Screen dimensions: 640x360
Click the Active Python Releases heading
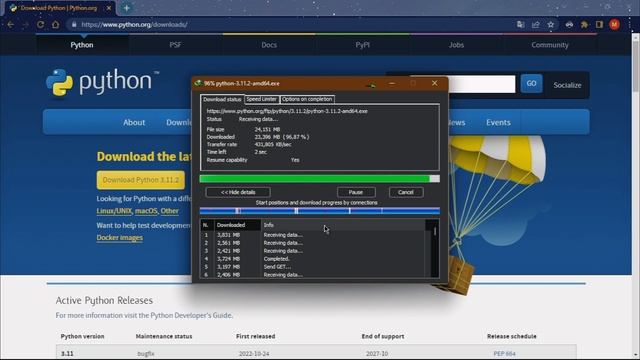point(104,300)
